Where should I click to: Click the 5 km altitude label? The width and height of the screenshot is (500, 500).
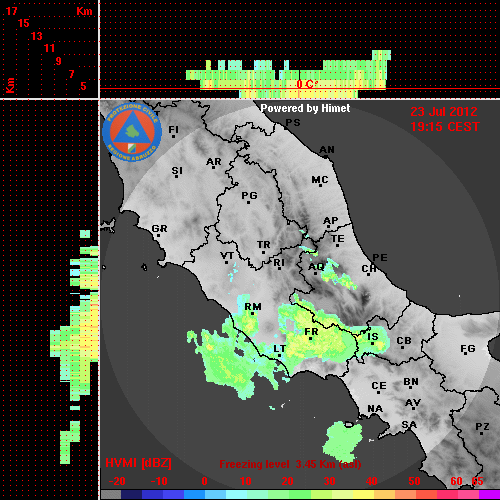(x=83, y=86)
